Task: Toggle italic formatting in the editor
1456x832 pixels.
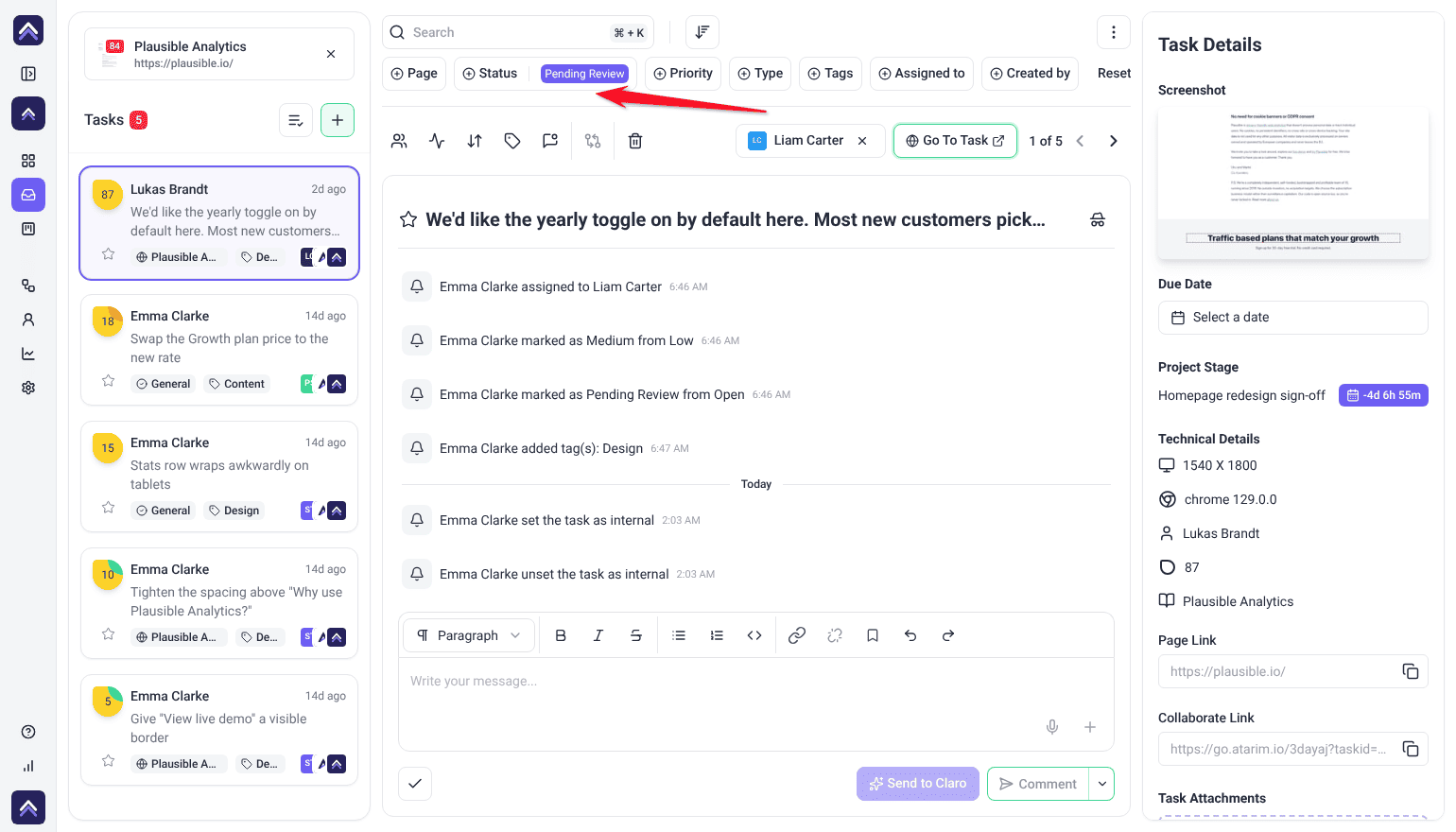Action: pos(598,635)
